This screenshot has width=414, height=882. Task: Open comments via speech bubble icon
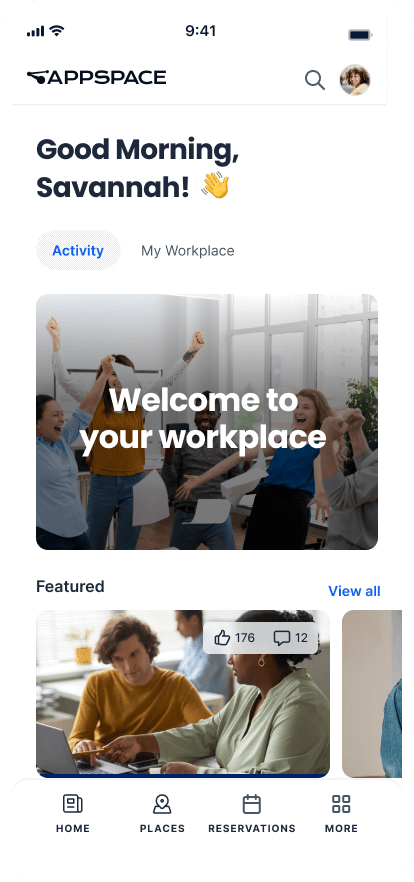coord(282,638)
